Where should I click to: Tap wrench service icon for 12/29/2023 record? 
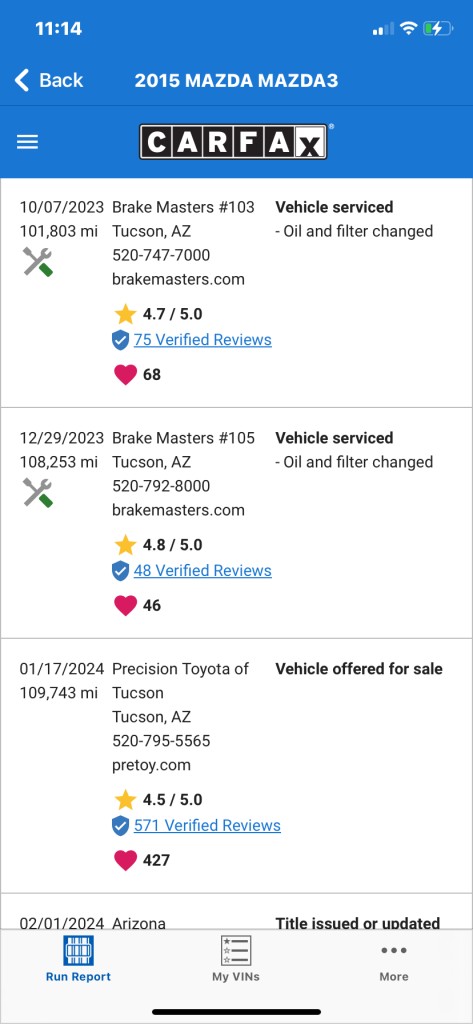point(38,492)
